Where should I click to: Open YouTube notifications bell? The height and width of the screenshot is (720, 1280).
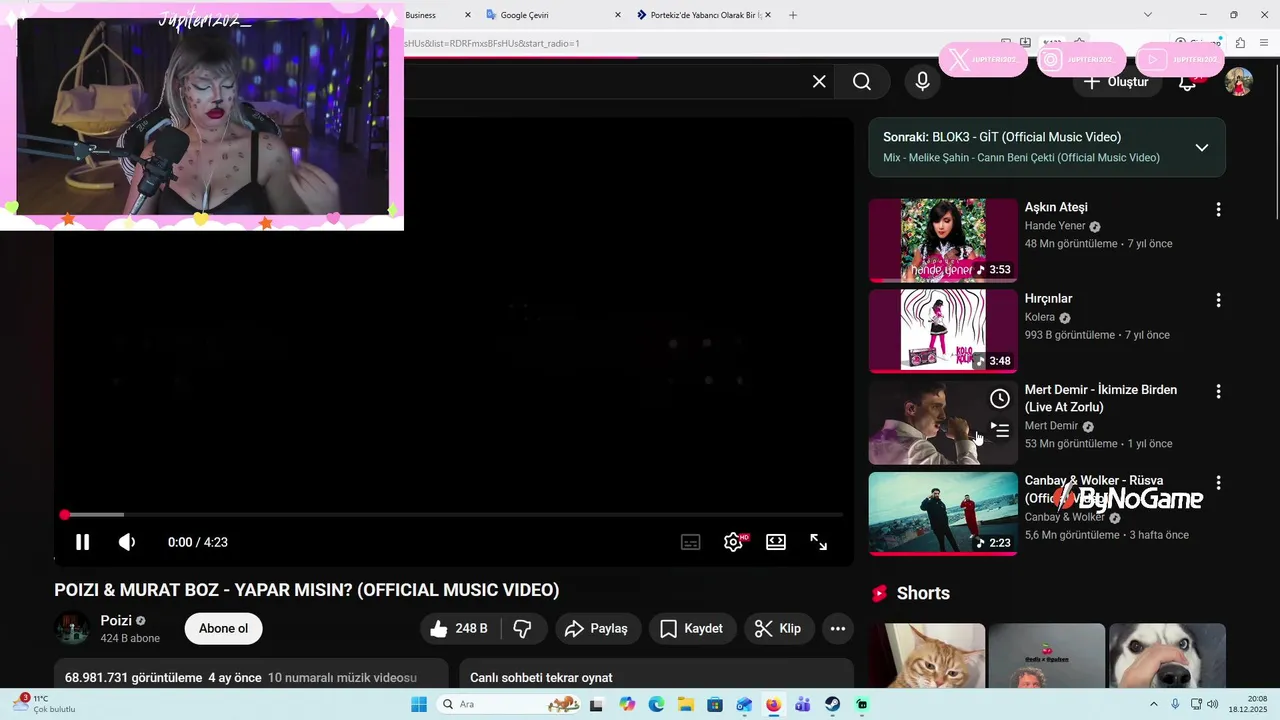(x=1188, y=83)
